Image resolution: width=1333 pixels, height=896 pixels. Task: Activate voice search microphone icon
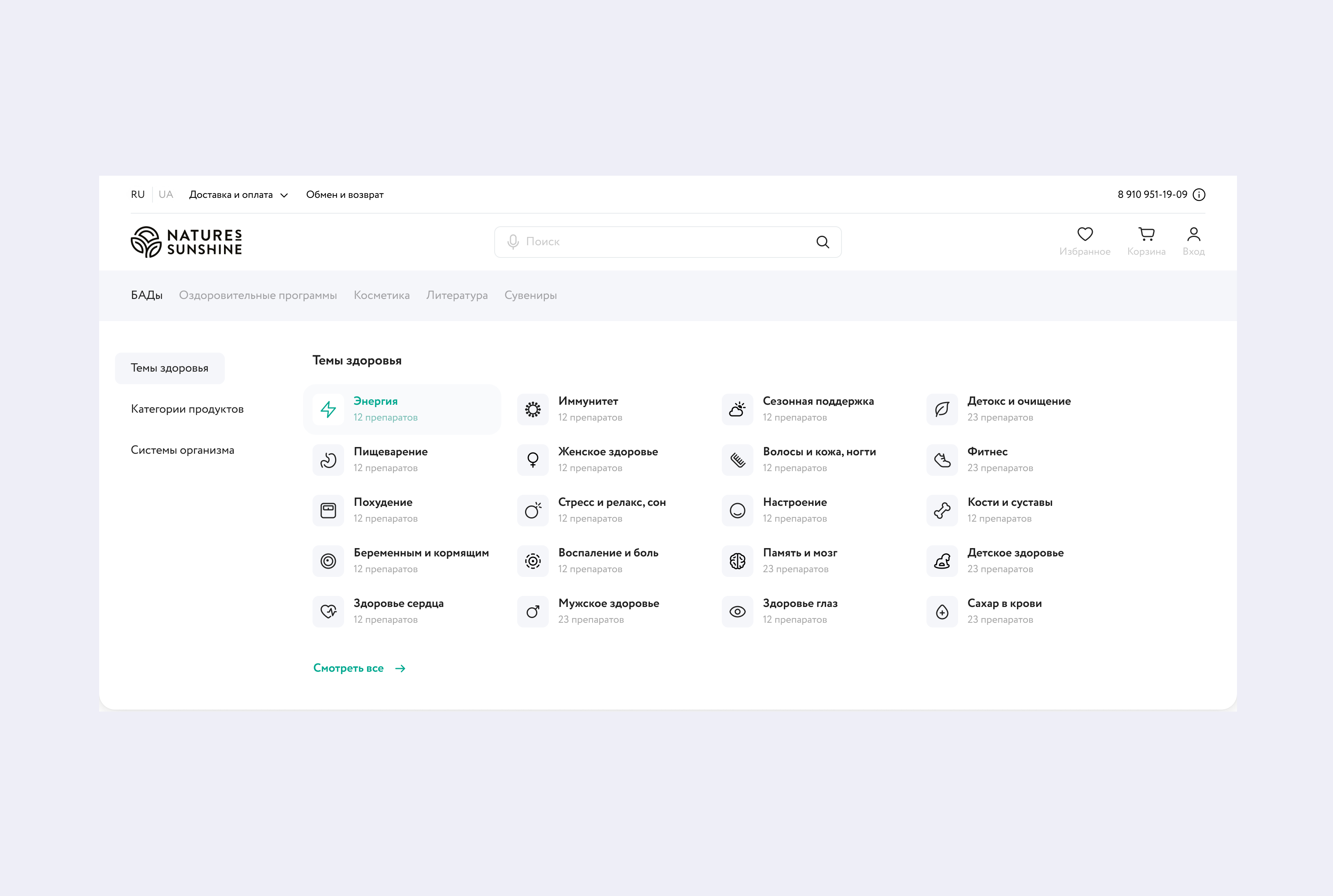click(x=513, y=242)
